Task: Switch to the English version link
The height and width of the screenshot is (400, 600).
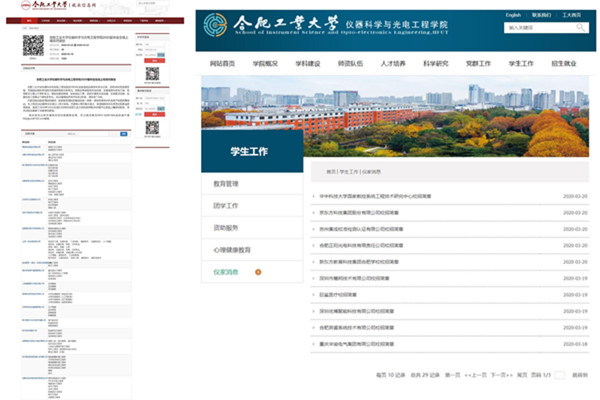Action: [514, 15]
